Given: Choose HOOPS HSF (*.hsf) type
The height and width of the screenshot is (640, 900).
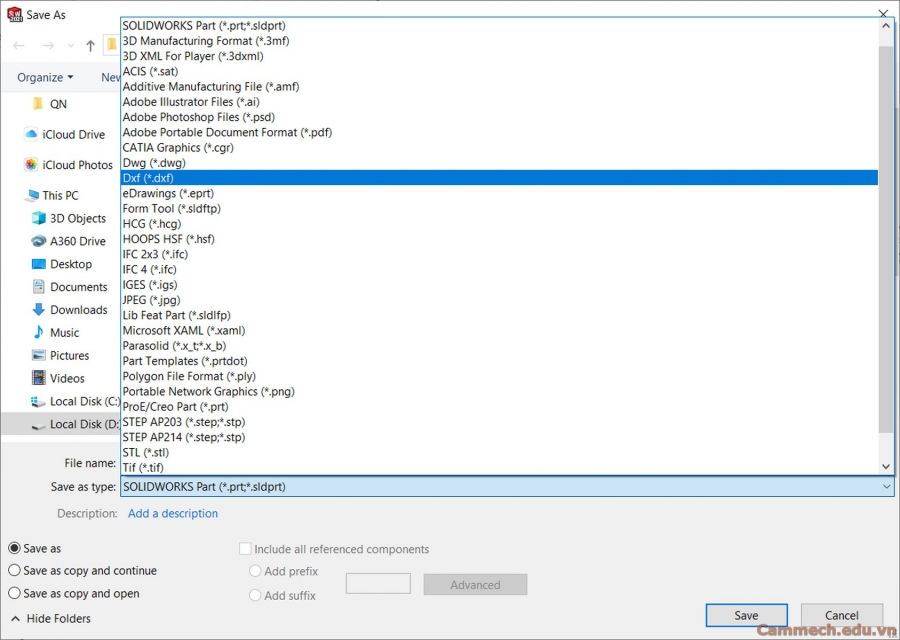Looking at the screenshot, I should pos(499,239).
